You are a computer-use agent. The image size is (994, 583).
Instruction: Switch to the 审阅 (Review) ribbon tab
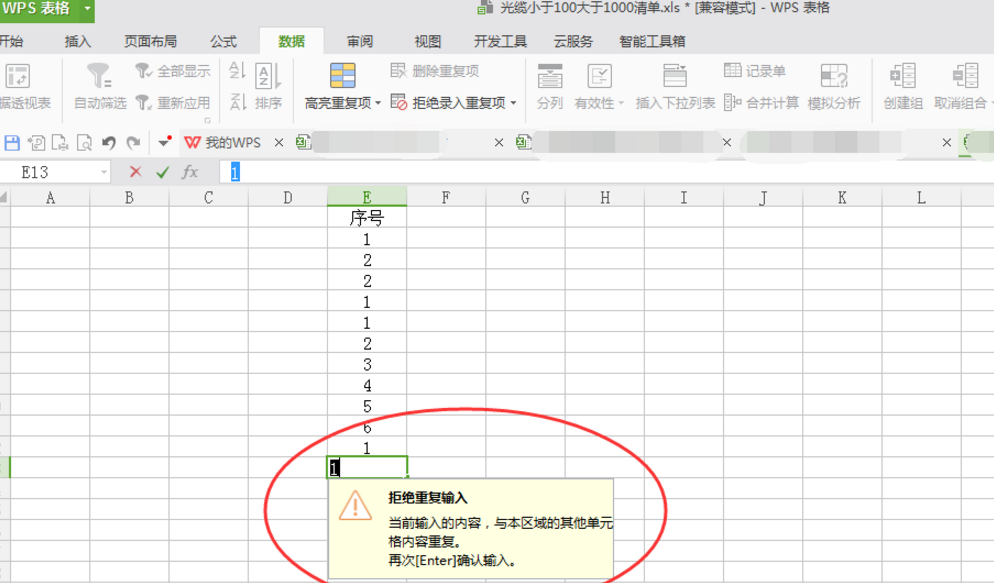(x=358, y=41)
